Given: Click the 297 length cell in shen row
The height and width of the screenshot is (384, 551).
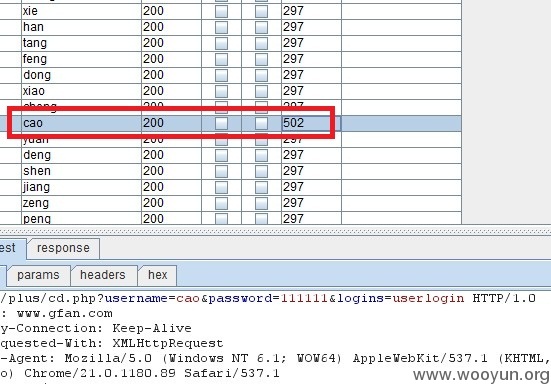Looking at the screenshot, I should pyautogui.click(x=311, y=171).
